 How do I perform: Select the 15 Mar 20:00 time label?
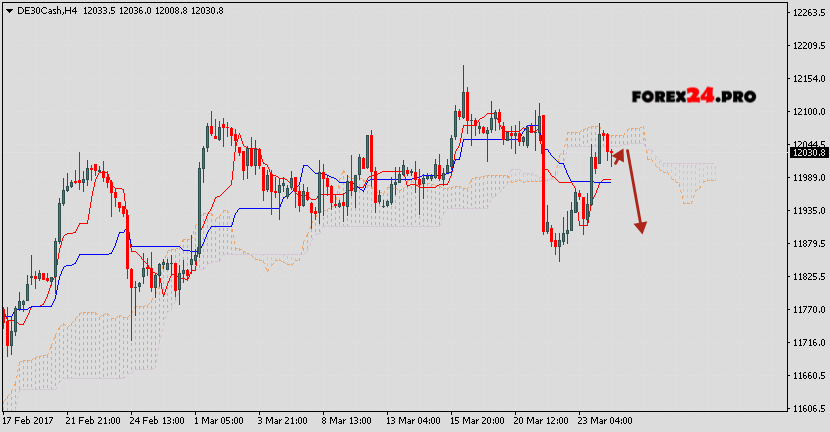(x=479, y=420)
